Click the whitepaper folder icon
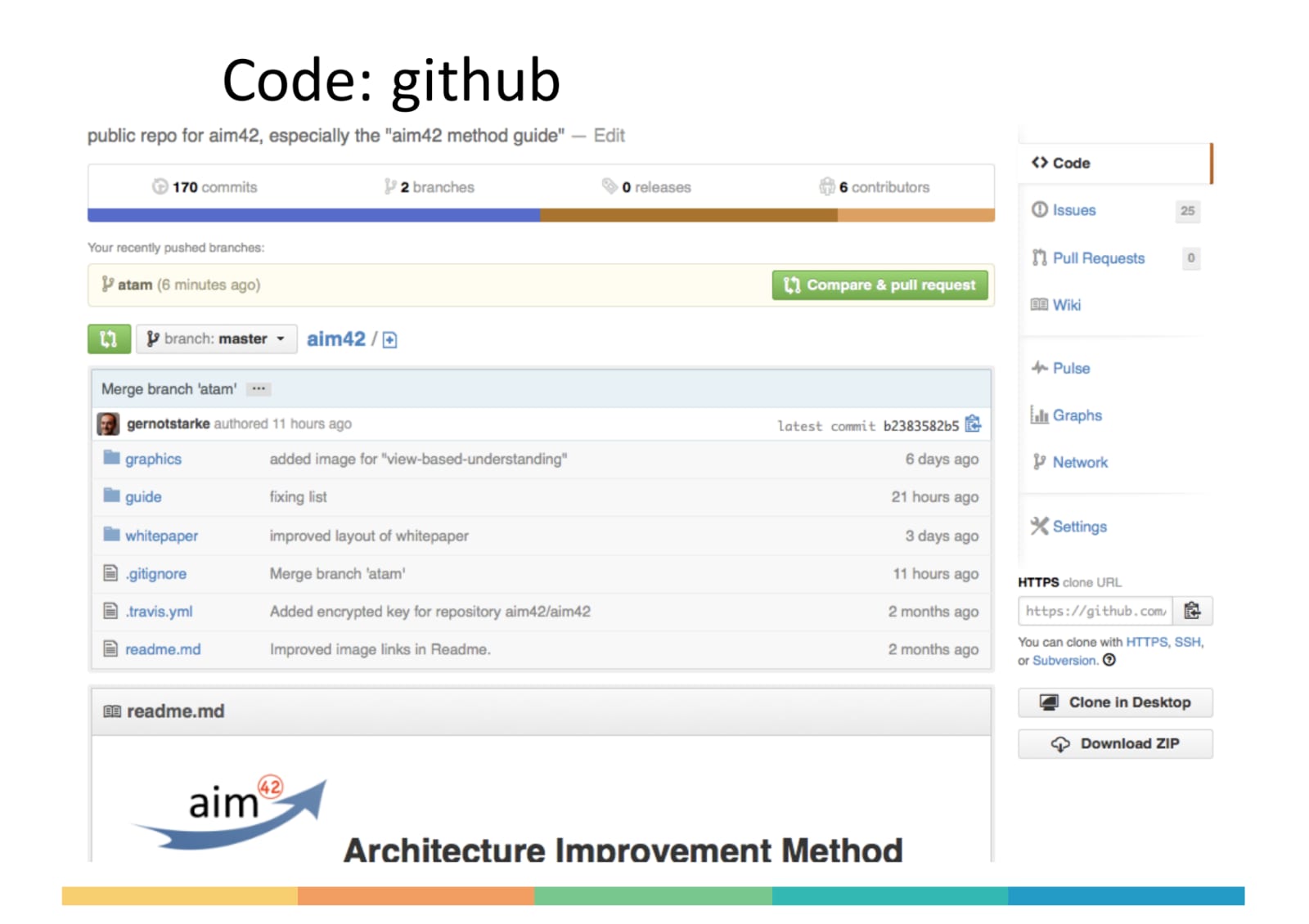Viewport: 1309px width, 924px height. pyautogui.click(x=112, y=534)
